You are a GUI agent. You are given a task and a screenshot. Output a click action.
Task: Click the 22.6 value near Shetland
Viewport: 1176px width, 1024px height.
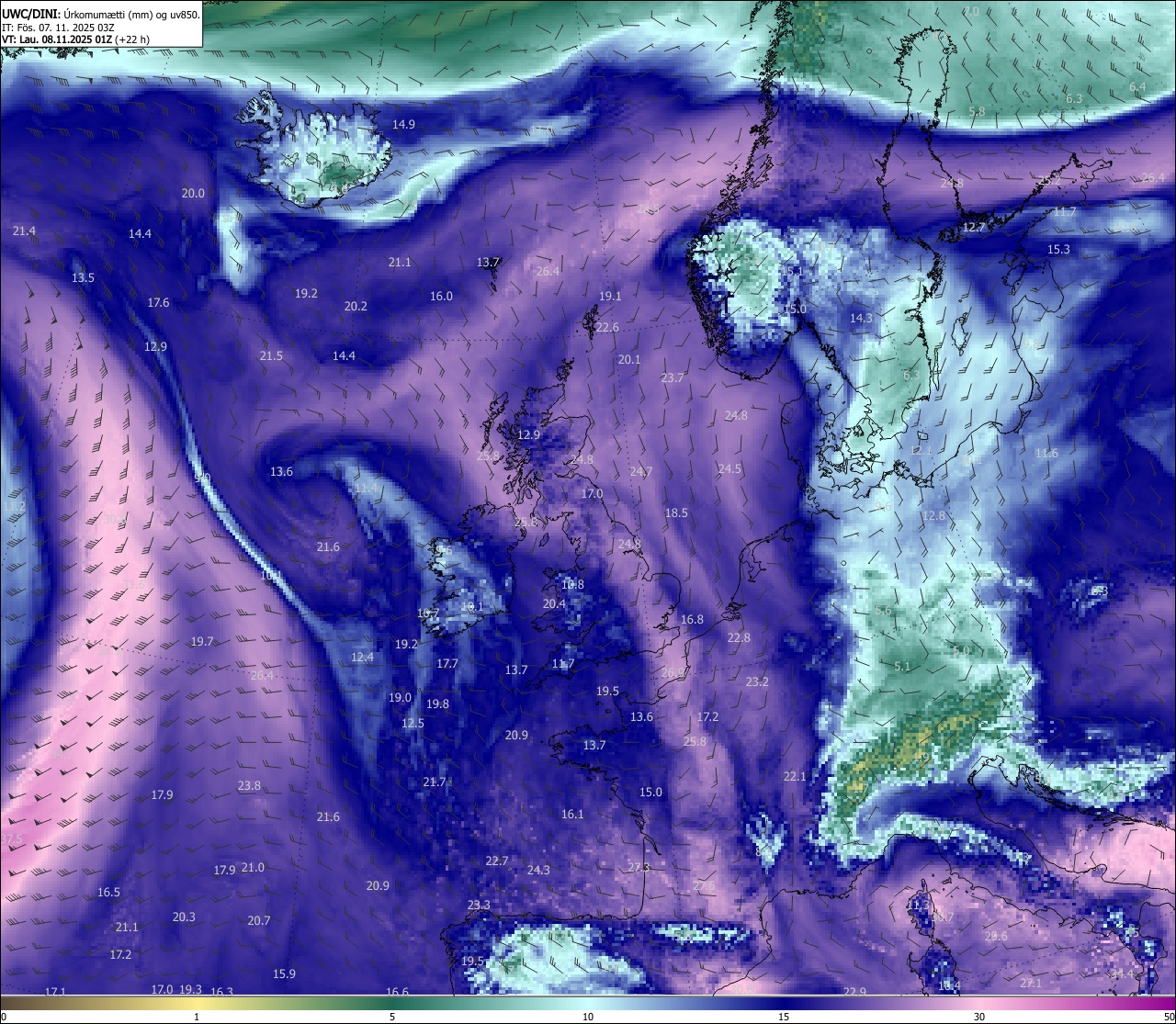(x=606, y=327)
